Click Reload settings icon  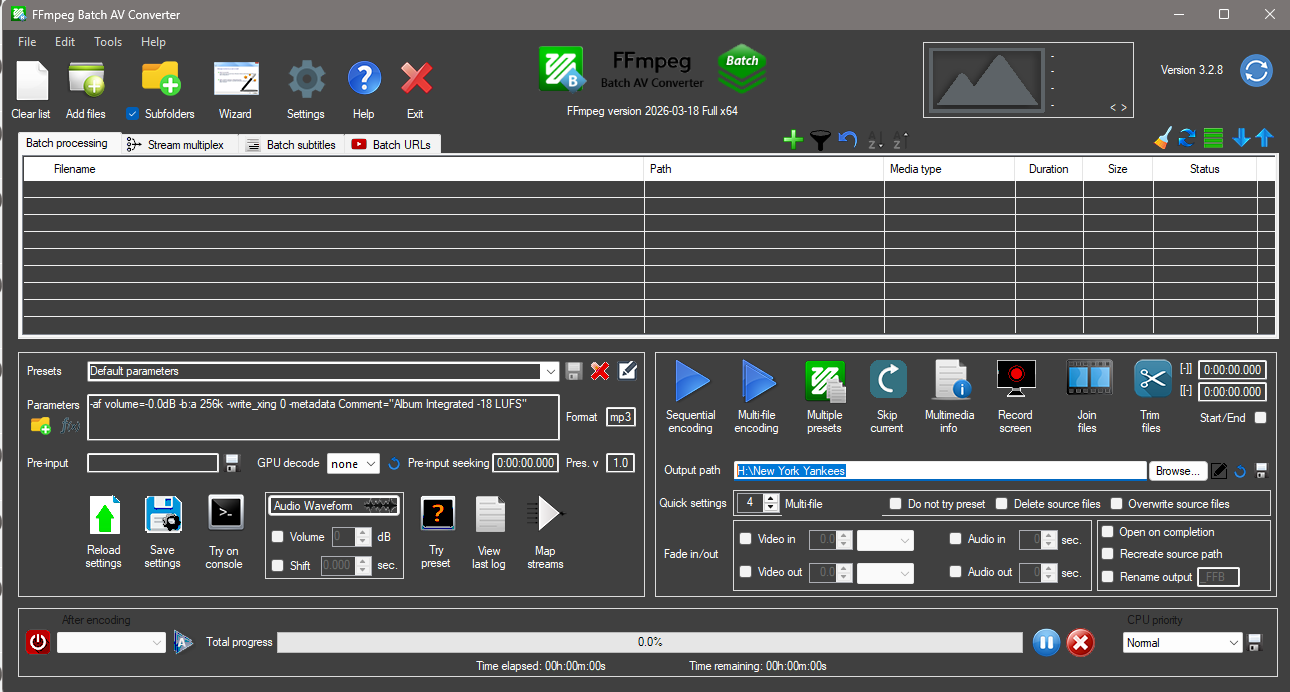pos(104,515)
